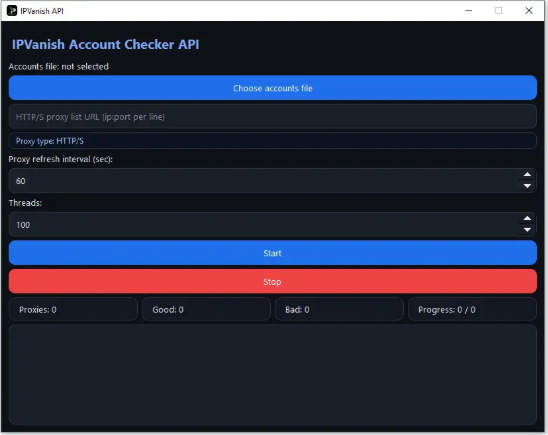Click the Good: 0 counter
Image resolution: width=548 pixels, height=435 pixels.
(206, 309)
